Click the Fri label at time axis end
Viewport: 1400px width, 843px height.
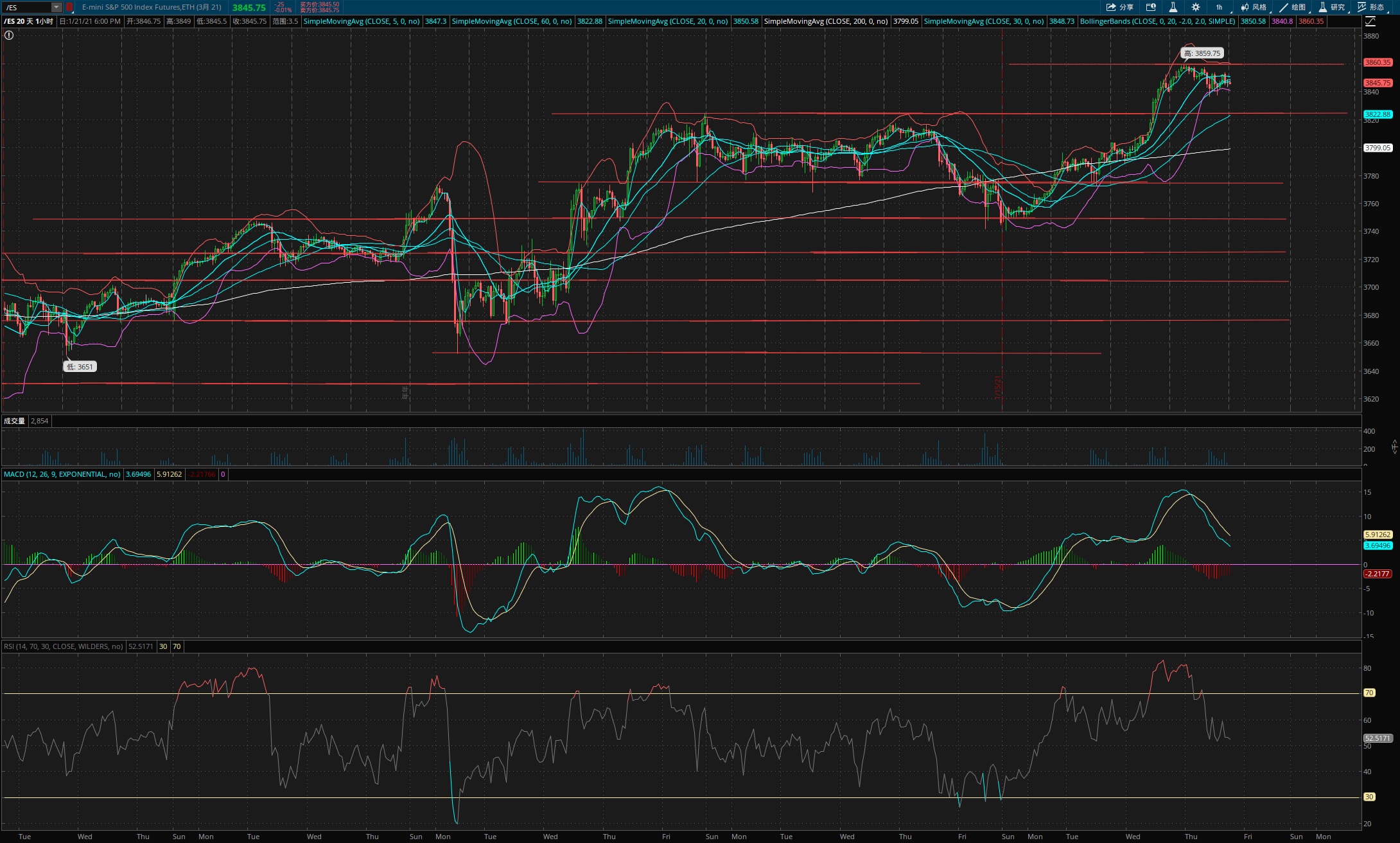1248,837
